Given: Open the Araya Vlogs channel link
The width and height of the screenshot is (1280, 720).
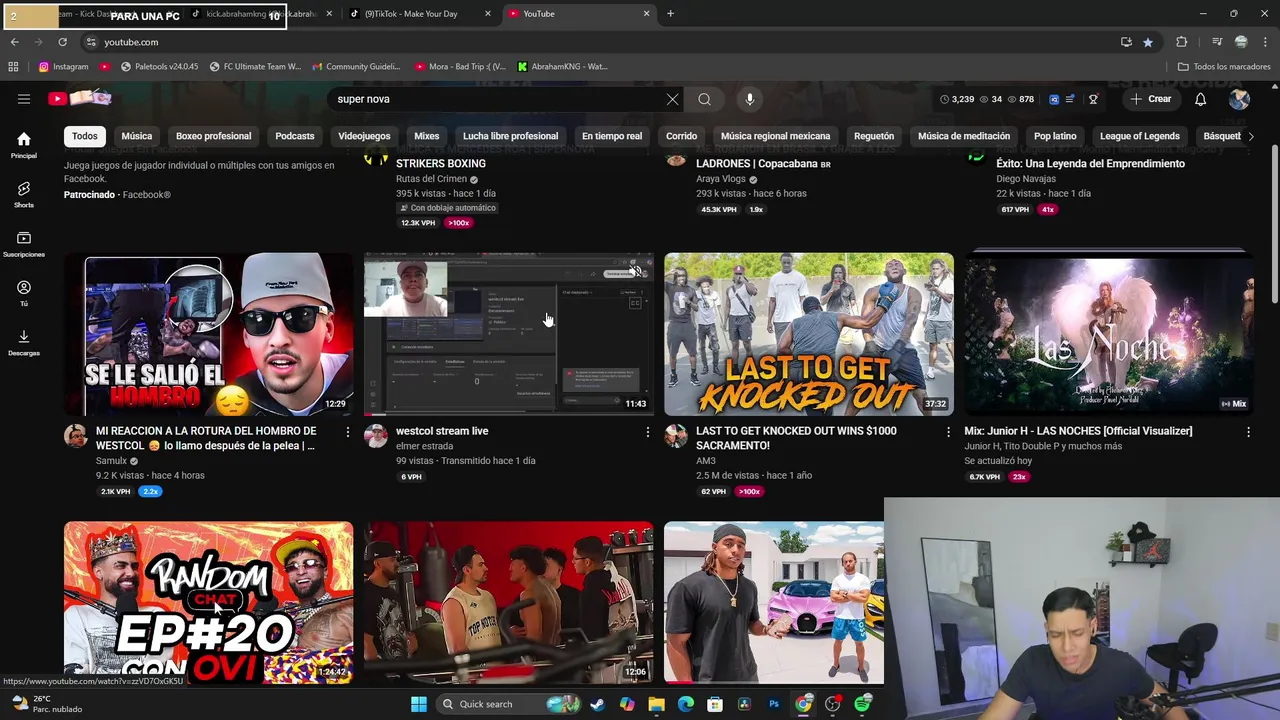Looking at the screenshot, I should (x=721, y=179).
